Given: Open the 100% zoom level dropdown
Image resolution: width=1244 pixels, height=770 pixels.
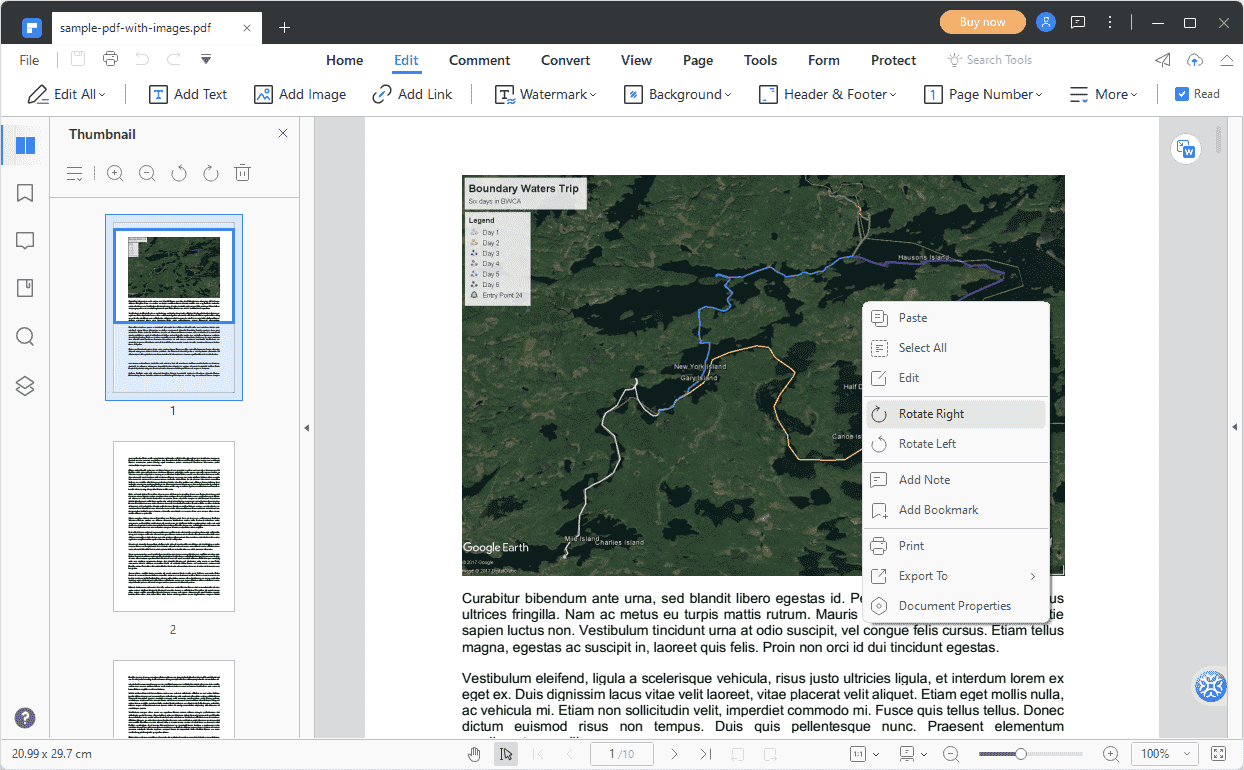Looking at the screenshot, I should 1165,754.
